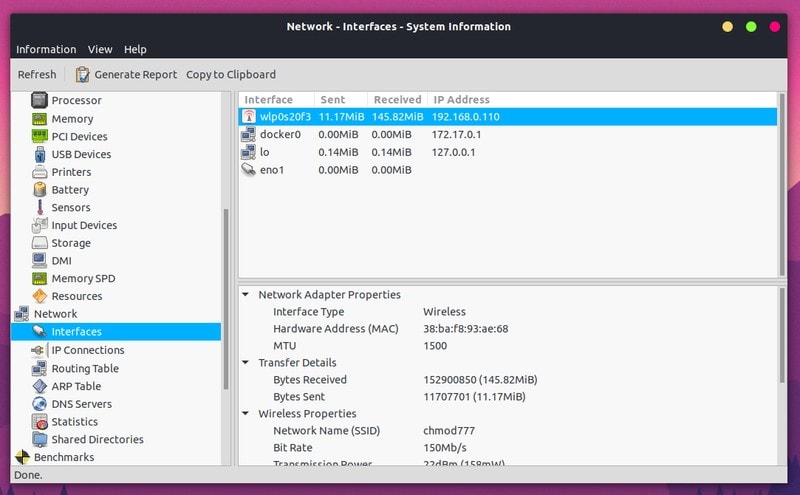
Task: Select the docker0 interface row
Action: [x=508, y=134]
